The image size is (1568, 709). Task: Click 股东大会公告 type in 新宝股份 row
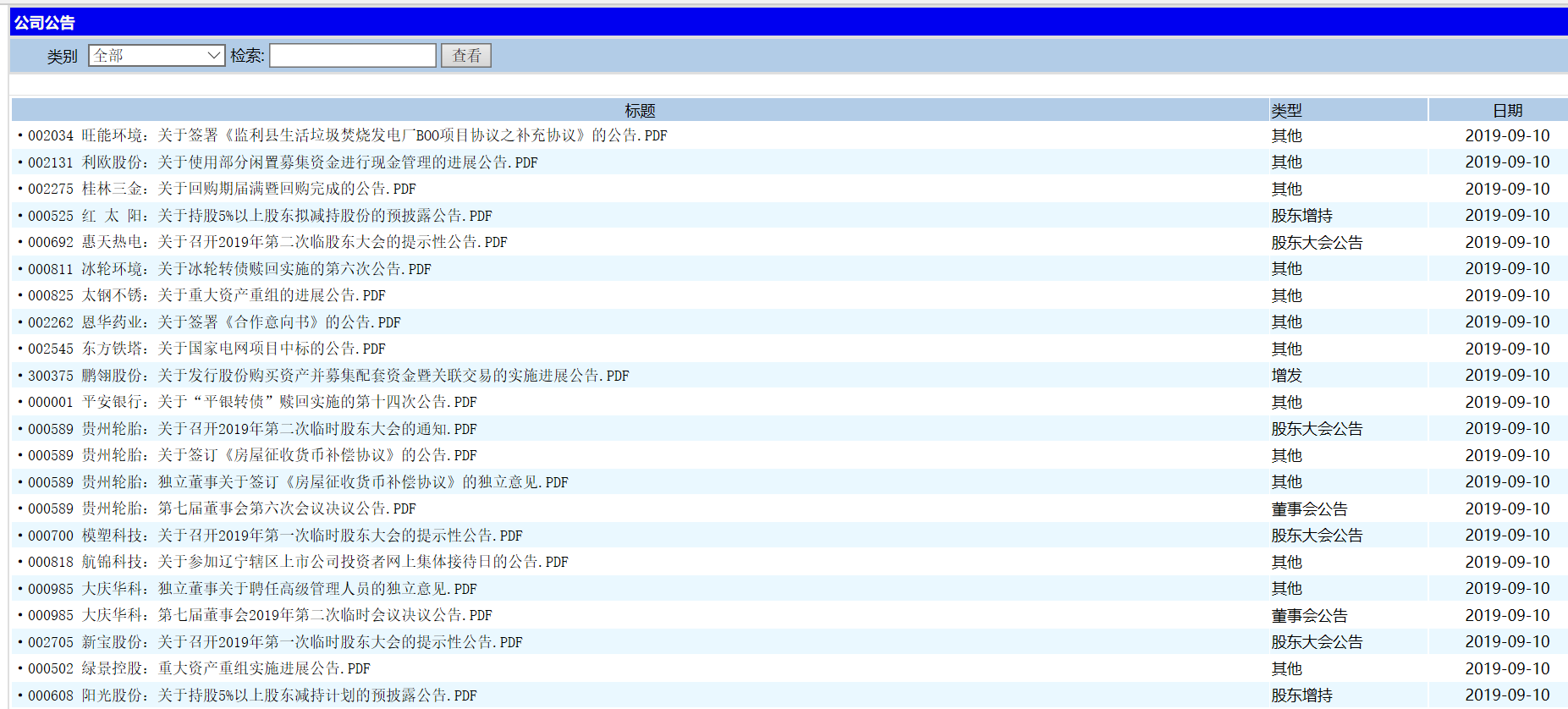coord(1317,642)
